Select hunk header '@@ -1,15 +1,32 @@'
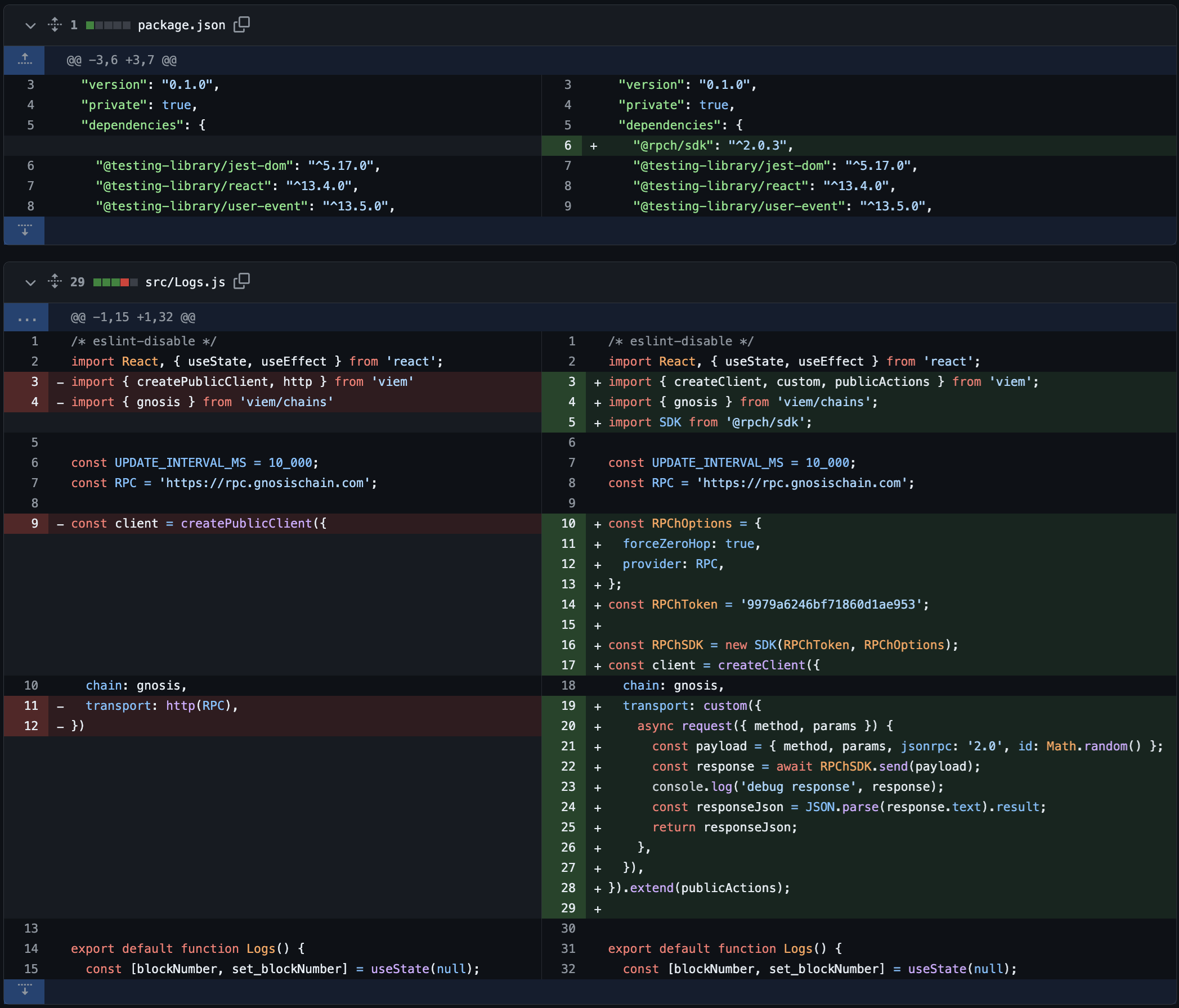This screenshot has width=1179, height=1008. (133, 317)
